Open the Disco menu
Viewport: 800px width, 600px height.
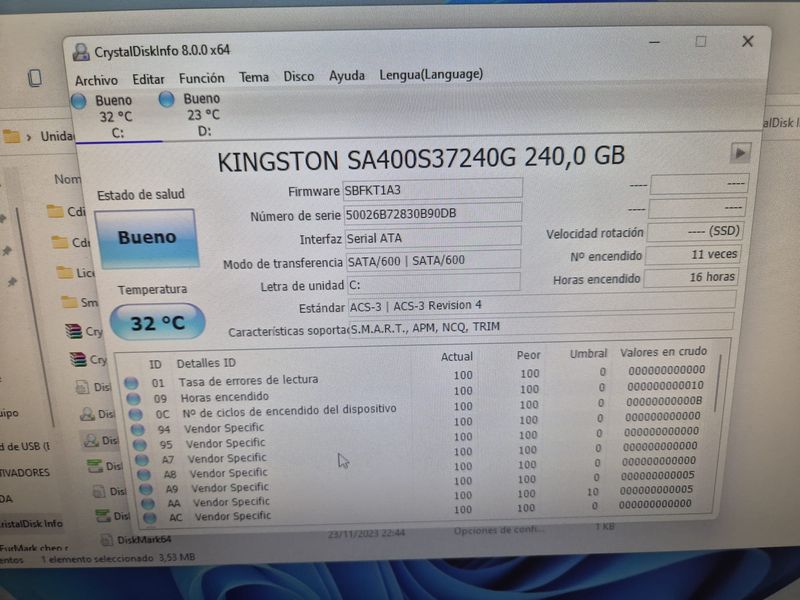[298, 77]
